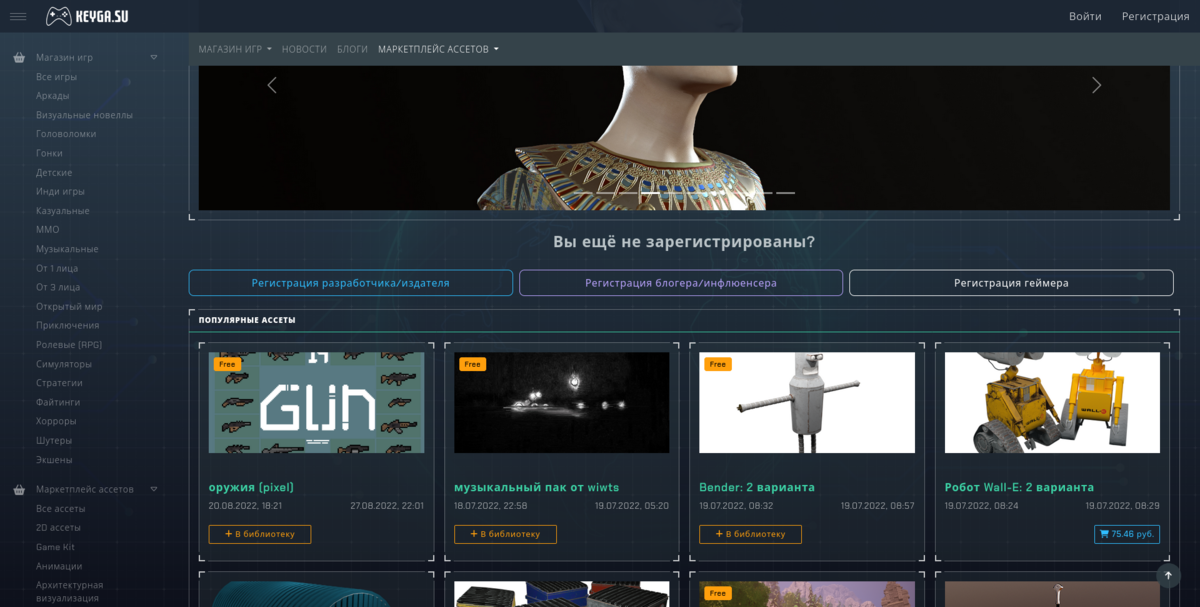Add музыкальный пак от wiwts to library
1200x607 pixels.
(505, 534)
